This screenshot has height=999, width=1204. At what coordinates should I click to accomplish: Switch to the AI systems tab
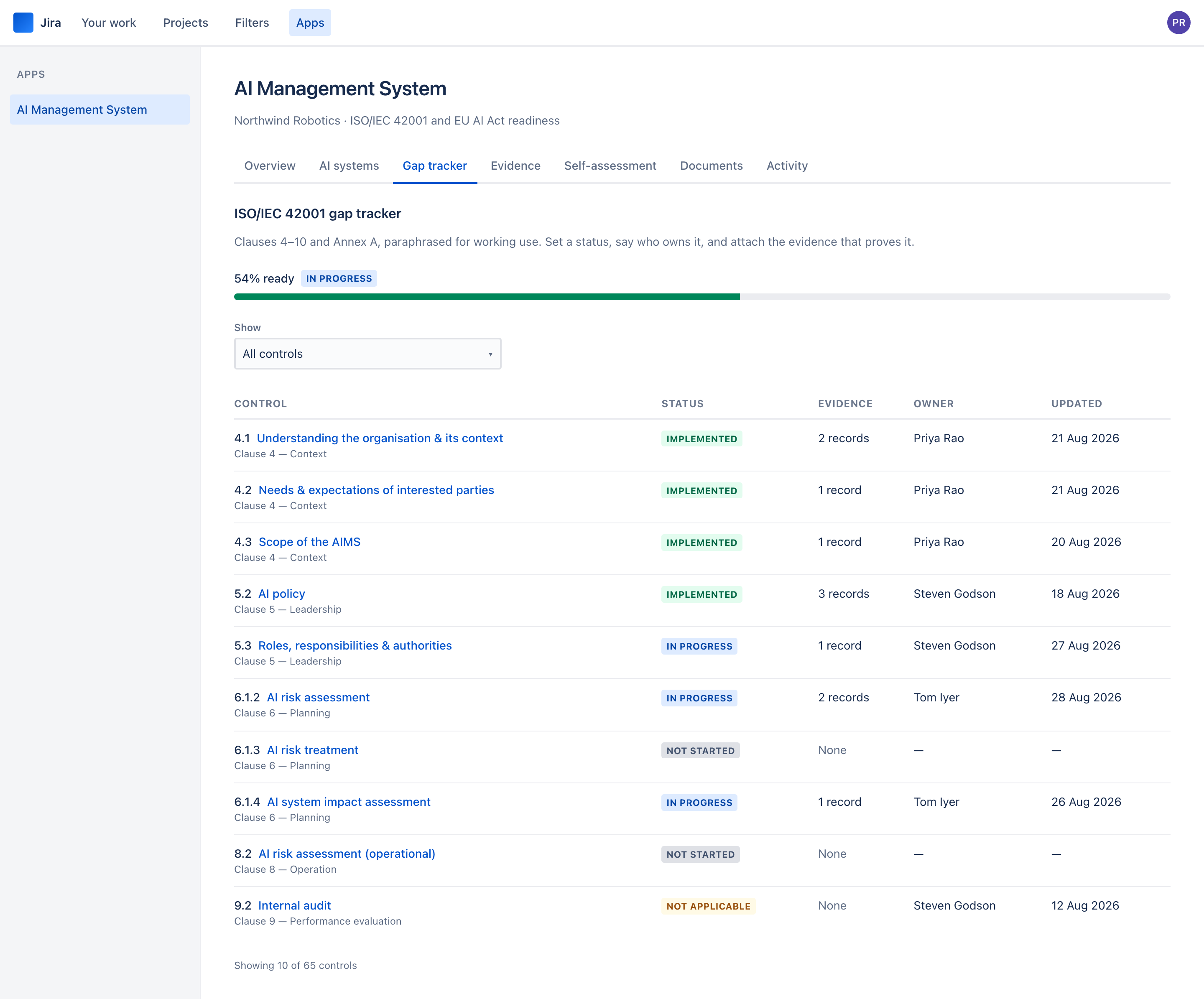point(349,166)
